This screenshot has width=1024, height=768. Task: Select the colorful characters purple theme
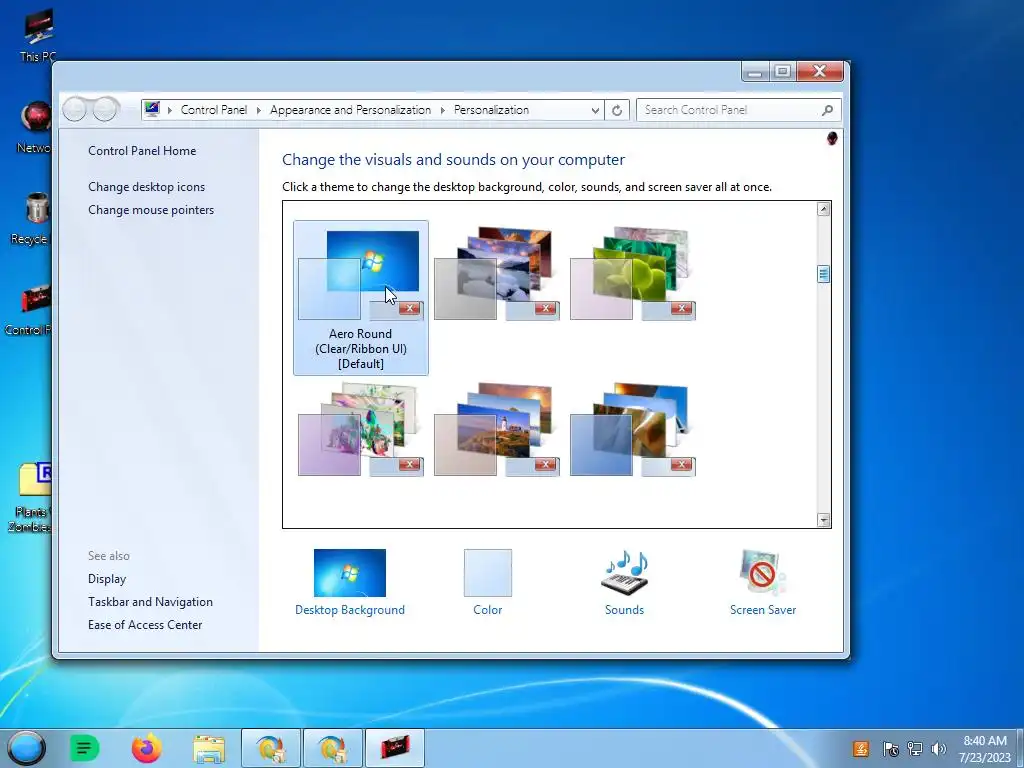(x=360, y=429)
